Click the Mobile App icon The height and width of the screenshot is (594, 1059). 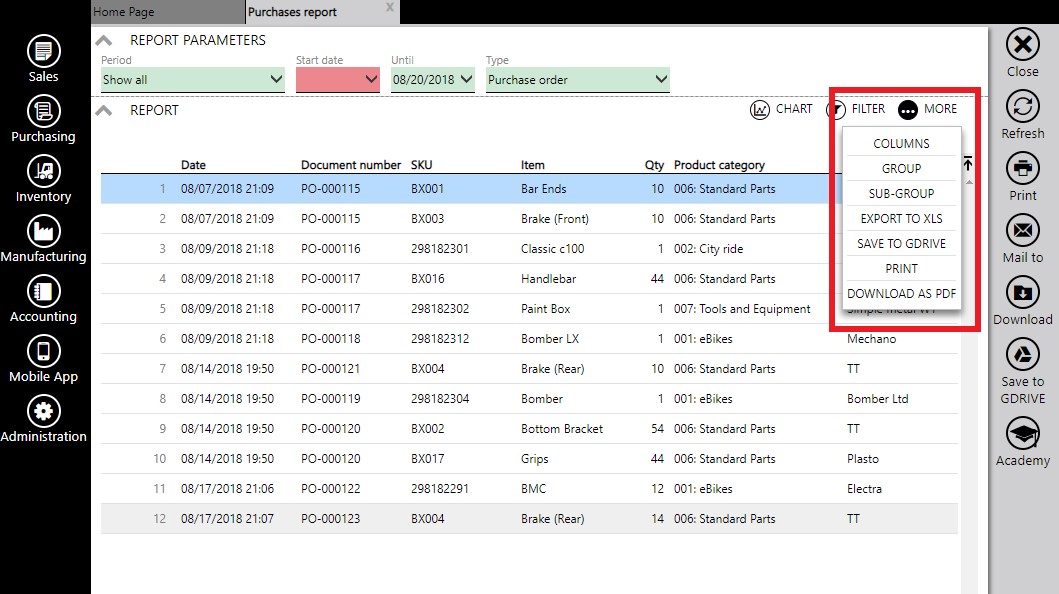click(x=43, y=351)
